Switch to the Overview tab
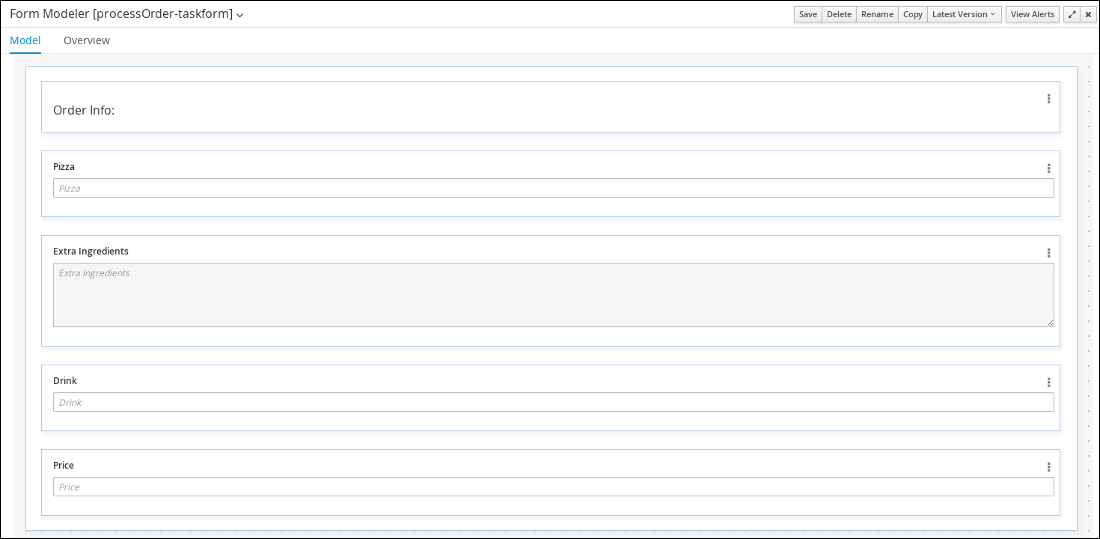 (x=86, y=40)
